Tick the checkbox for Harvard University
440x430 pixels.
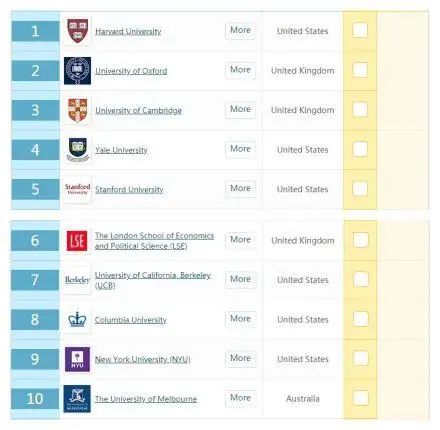[360, 30]
